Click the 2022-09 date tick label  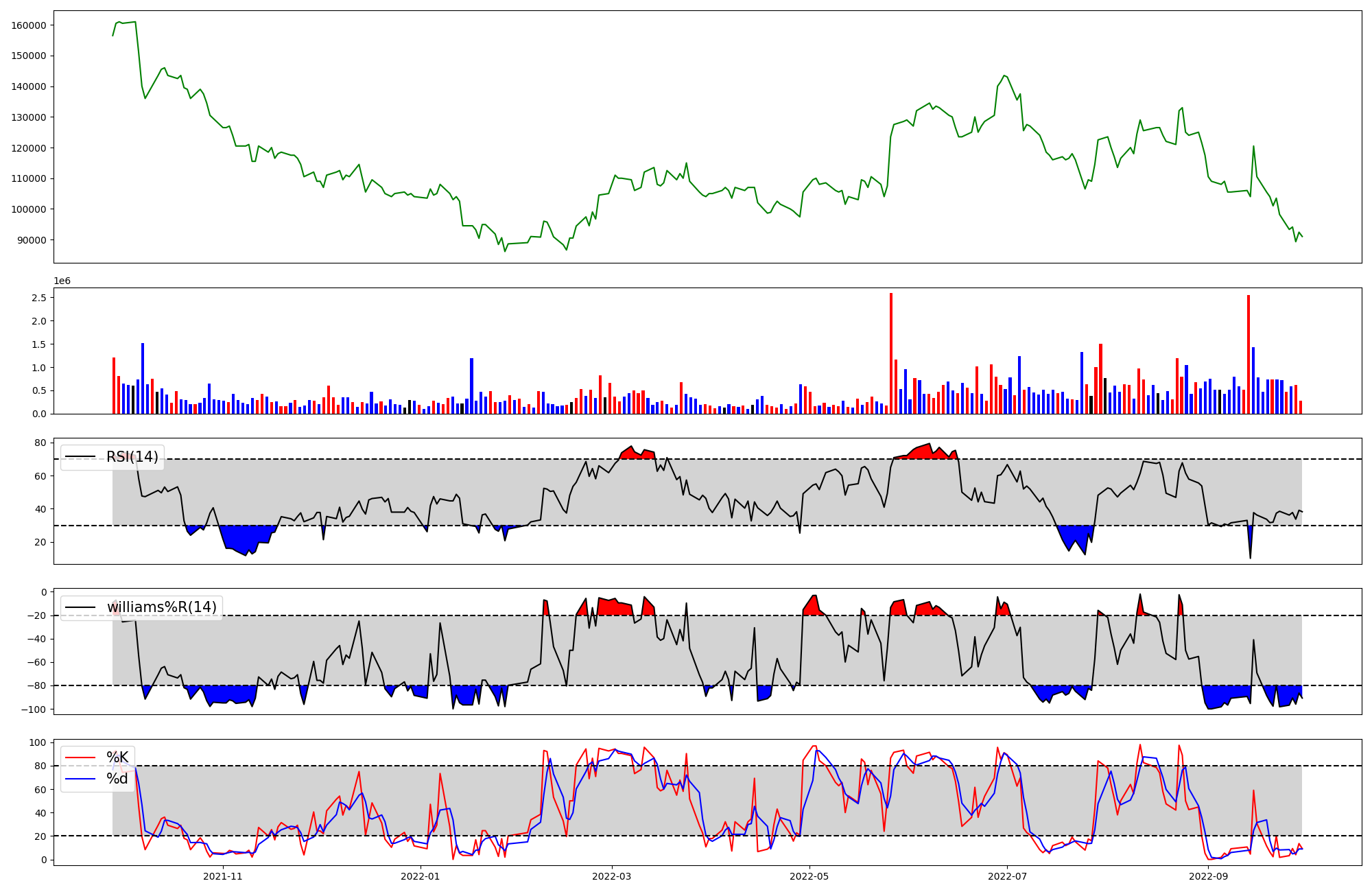(1207, 876)
